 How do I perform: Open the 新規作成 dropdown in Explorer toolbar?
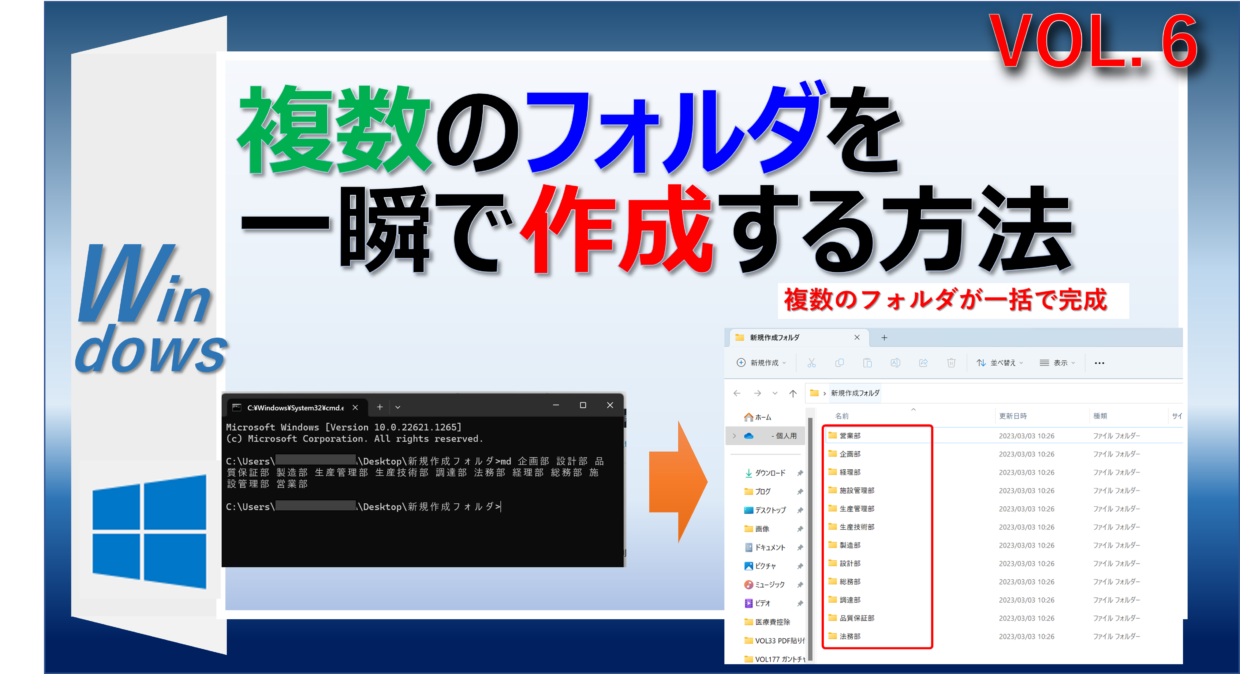click(x=762, y=363)
